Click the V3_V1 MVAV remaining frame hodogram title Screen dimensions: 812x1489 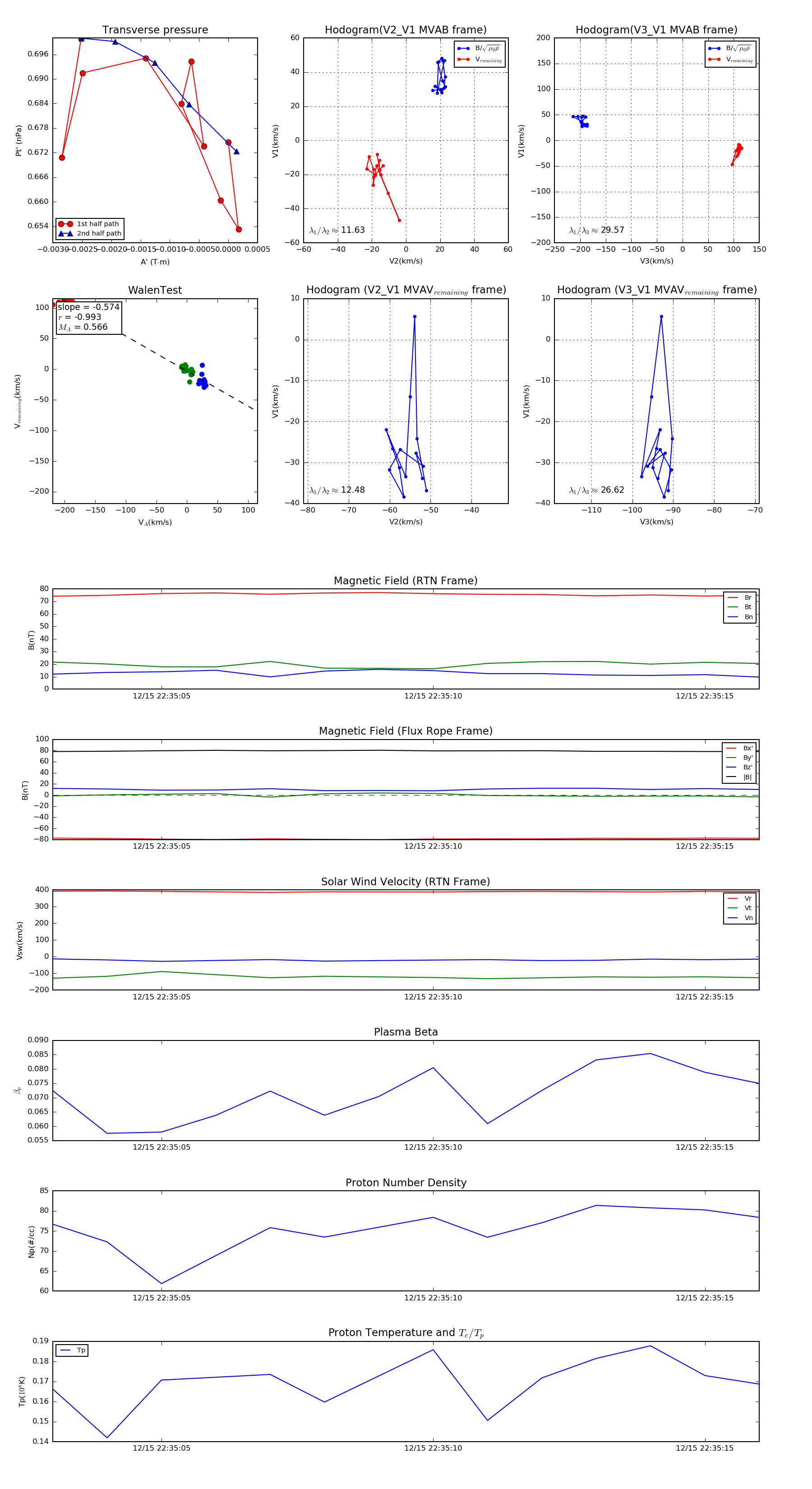656,290
